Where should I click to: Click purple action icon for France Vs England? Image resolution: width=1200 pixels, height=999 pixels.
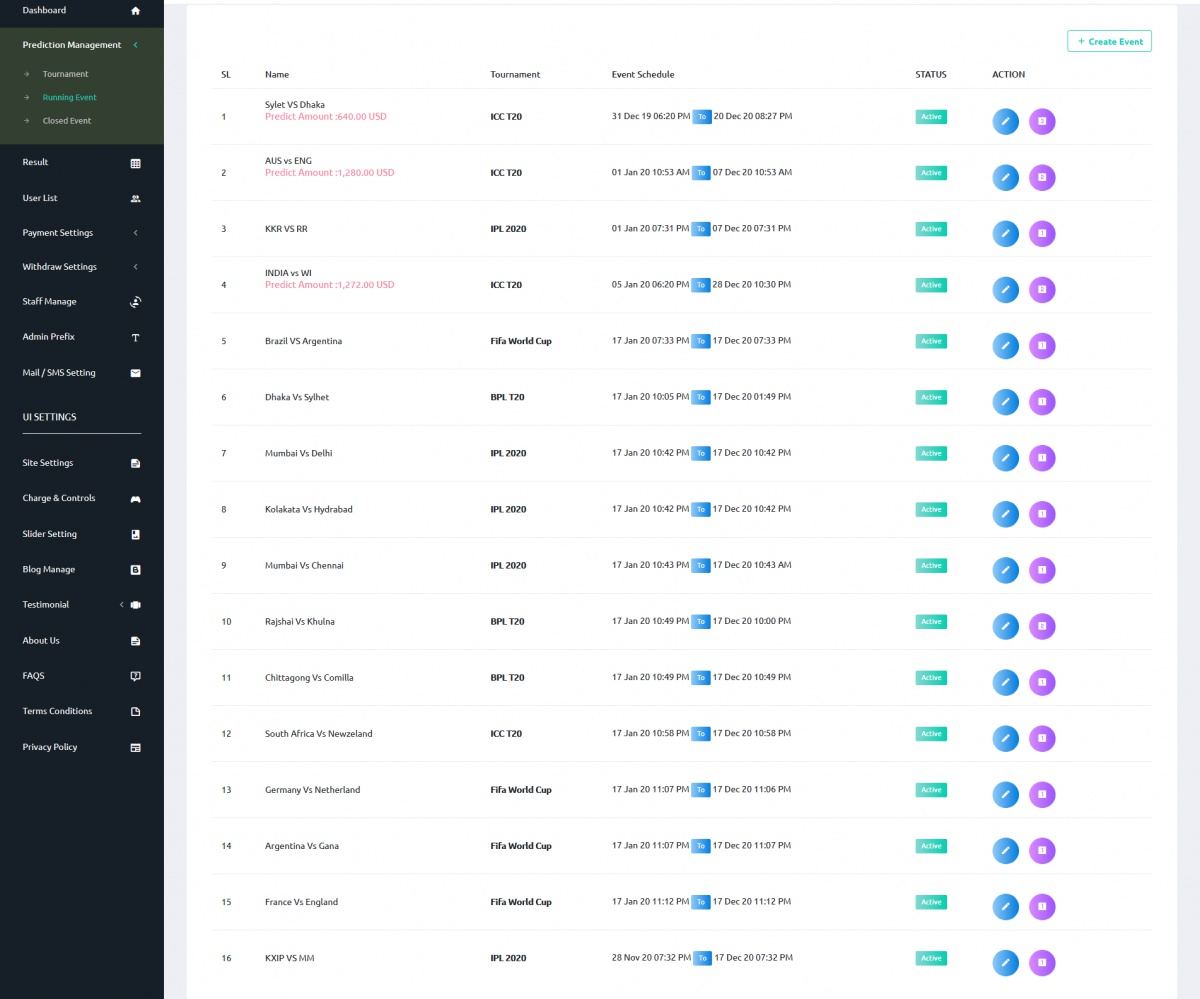pos(1042,906)
